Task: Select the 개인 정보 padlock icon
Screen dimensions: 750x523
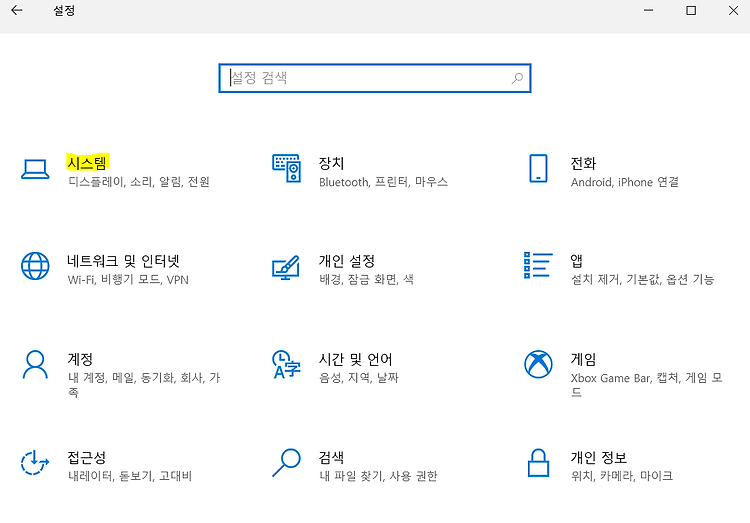Action: coord(538,463)
